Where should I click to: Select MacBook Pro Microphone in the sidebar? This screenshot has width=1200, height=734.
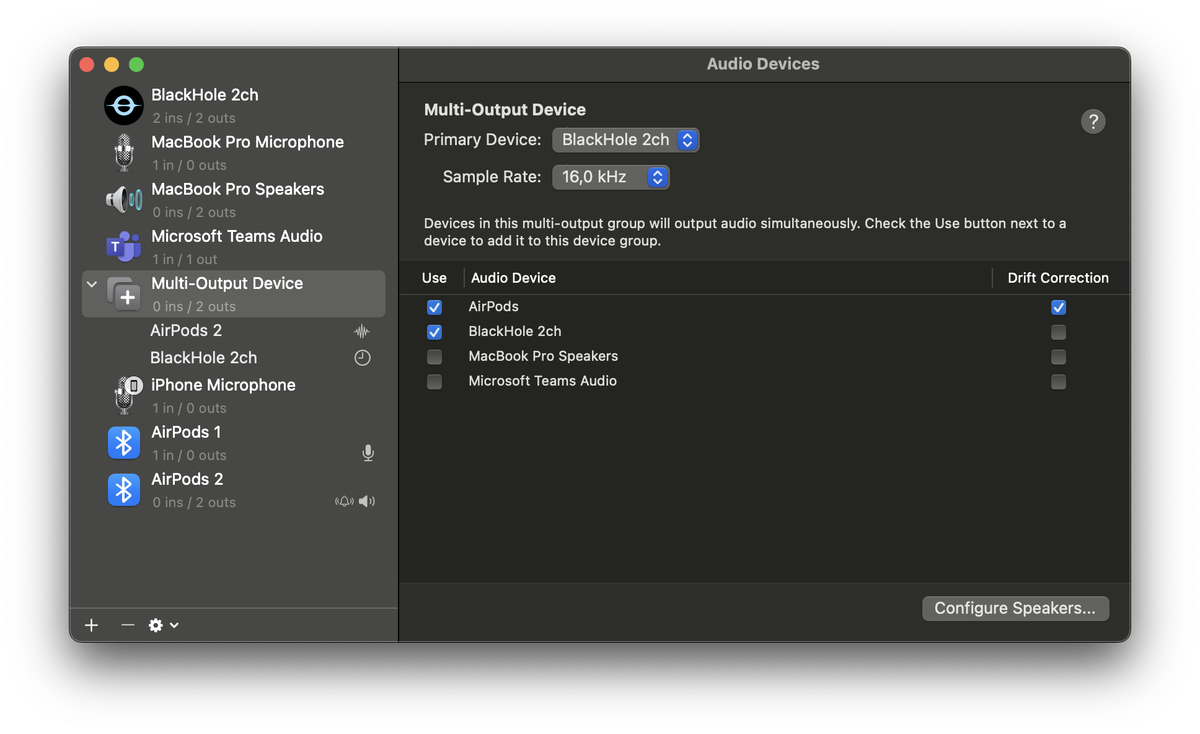234,152
